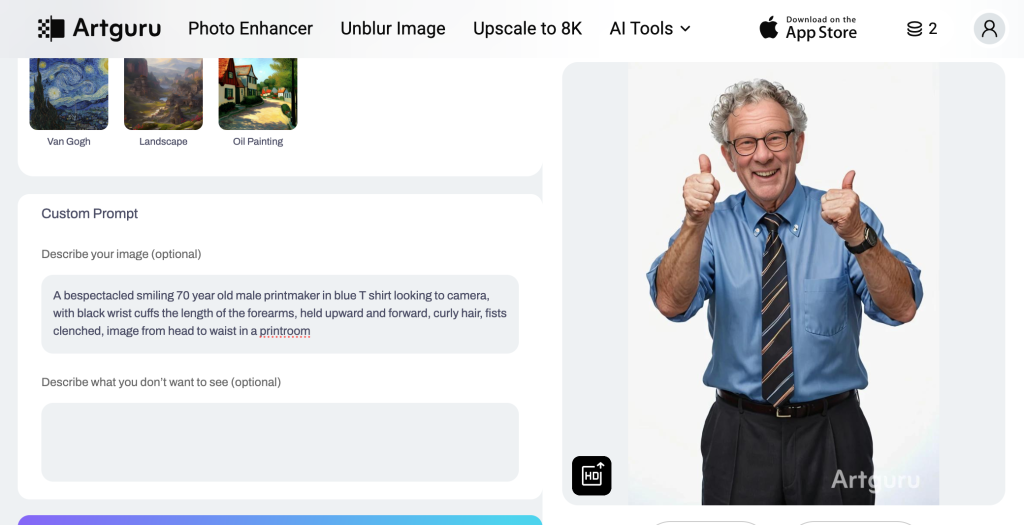Go to Unblur Image page

pos(392,29)
